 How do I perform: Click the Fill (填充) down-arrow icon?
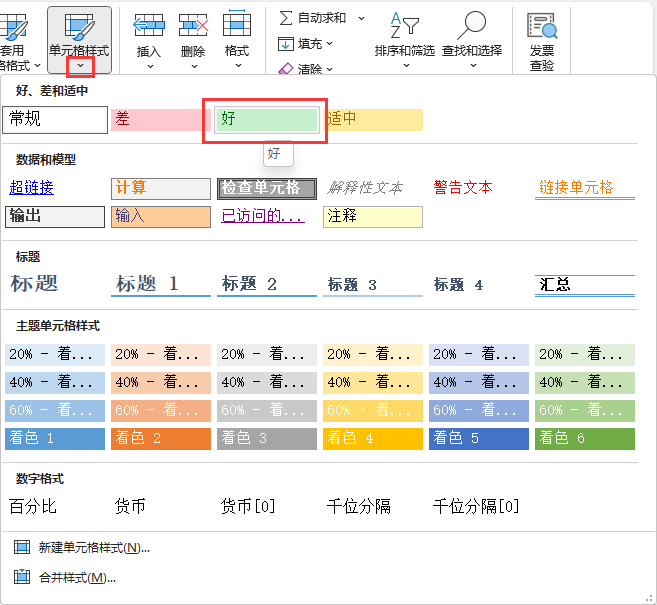pos(286,44)
